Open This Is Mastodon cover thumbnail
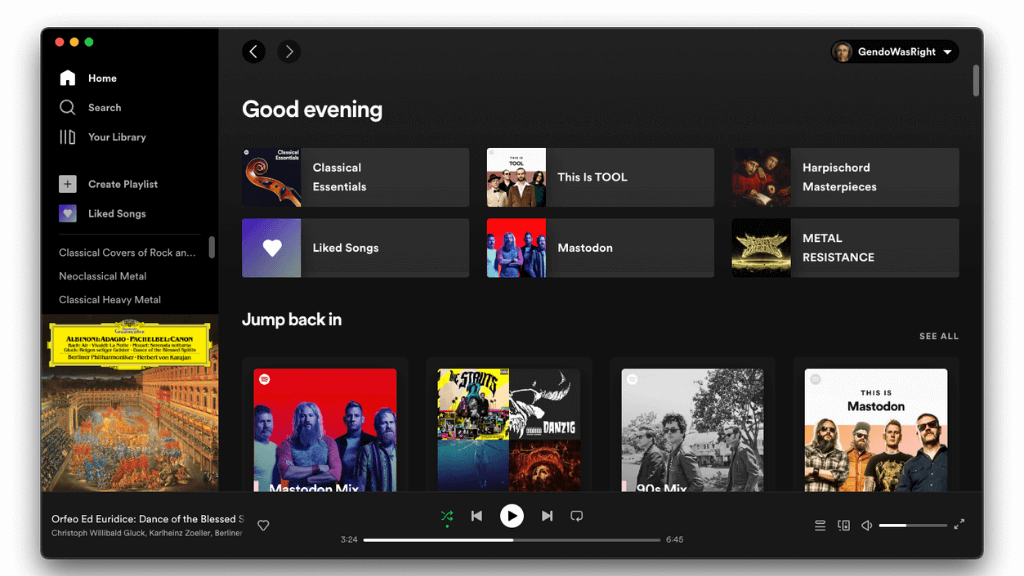 click(x=876, y=430)
